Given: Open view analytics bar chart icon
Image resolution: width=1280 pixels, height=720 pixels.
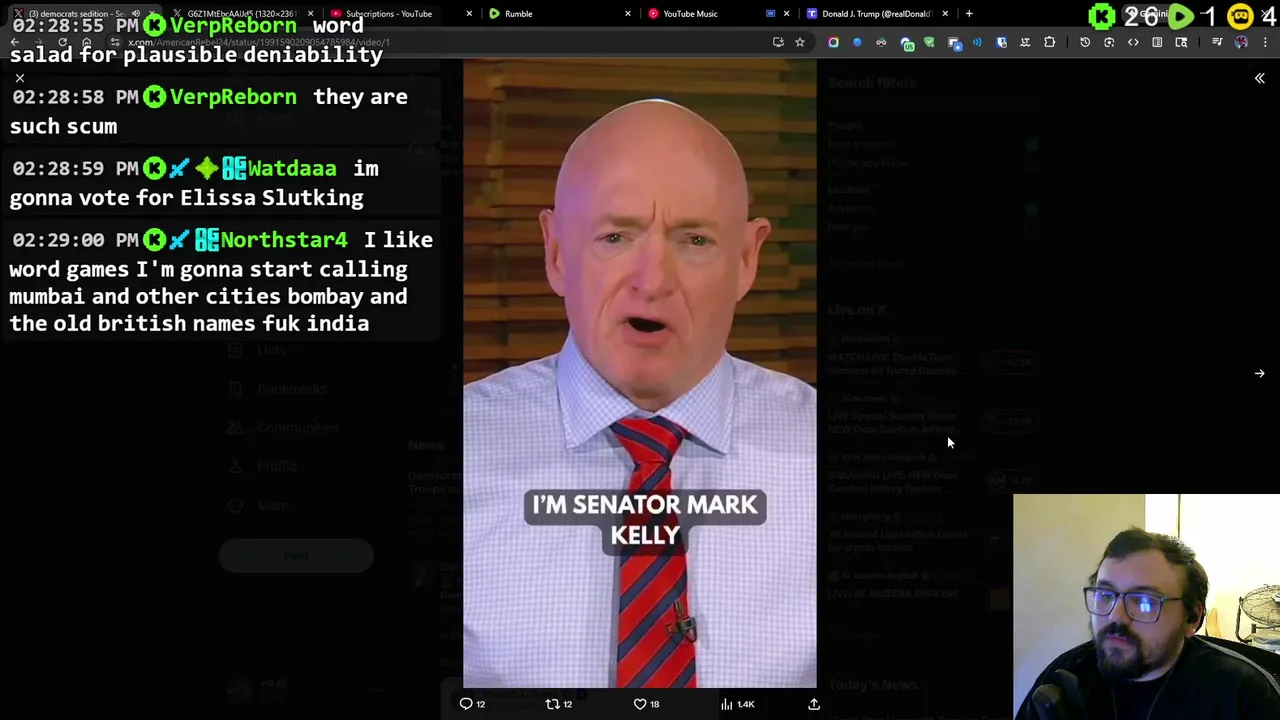Looking at the screenshot, I should coord(727,704).
